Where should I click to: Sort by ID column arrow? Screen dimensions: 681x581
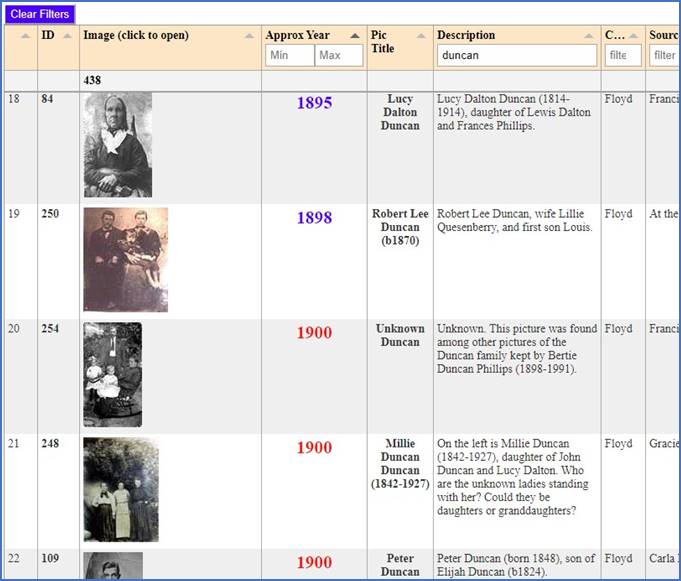(67, 36)
